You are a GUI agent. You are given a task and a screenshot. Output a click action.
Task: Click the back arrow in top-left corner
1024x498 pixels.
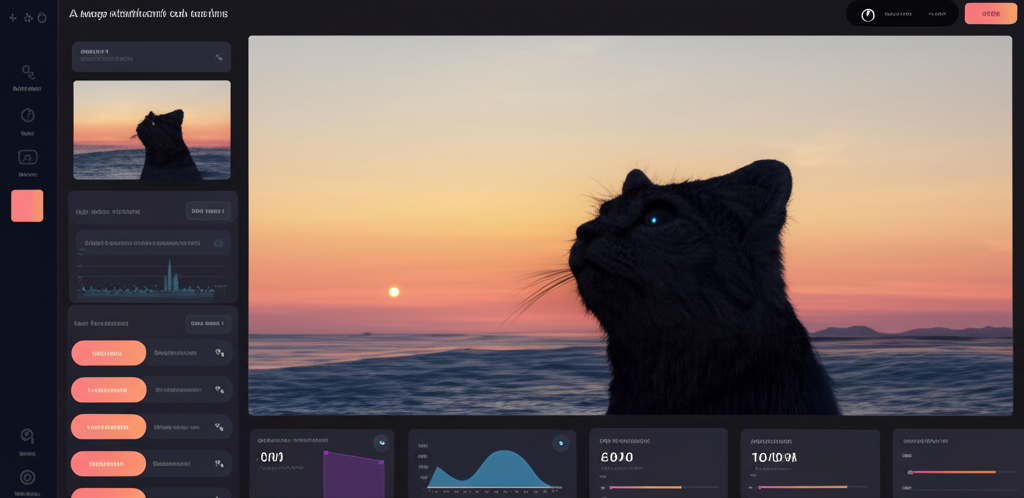[13, 18]
